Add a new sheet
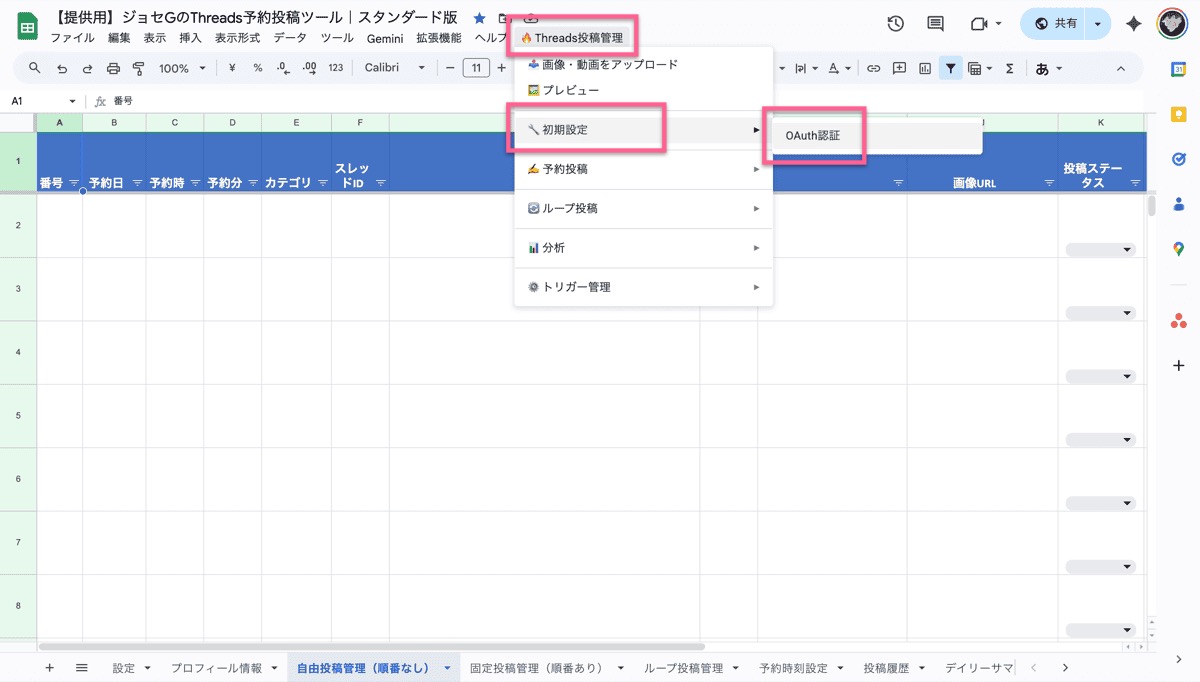Viewport: 1200px width, 682px height. click(49, 667)
